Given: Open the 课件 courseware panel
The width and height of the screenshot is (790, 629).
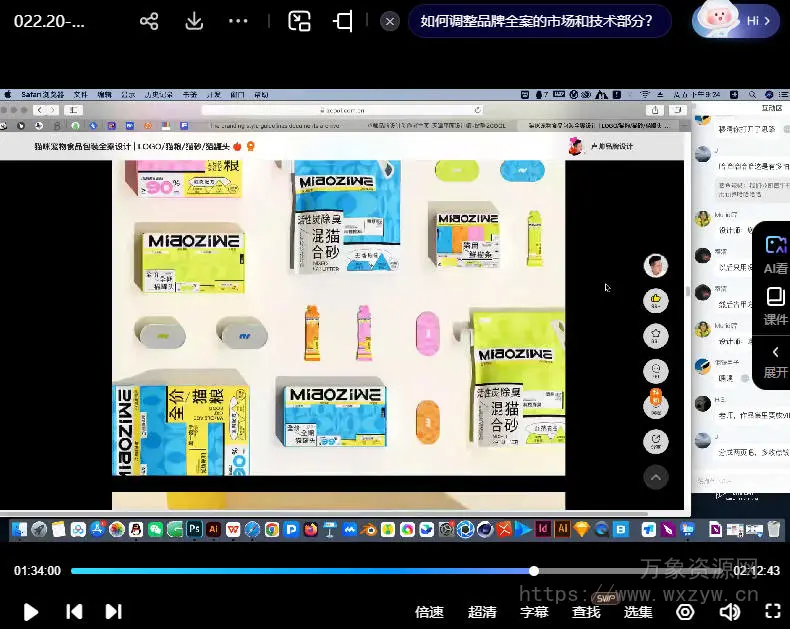Looking at the screenshot, I should click(775, 305).
